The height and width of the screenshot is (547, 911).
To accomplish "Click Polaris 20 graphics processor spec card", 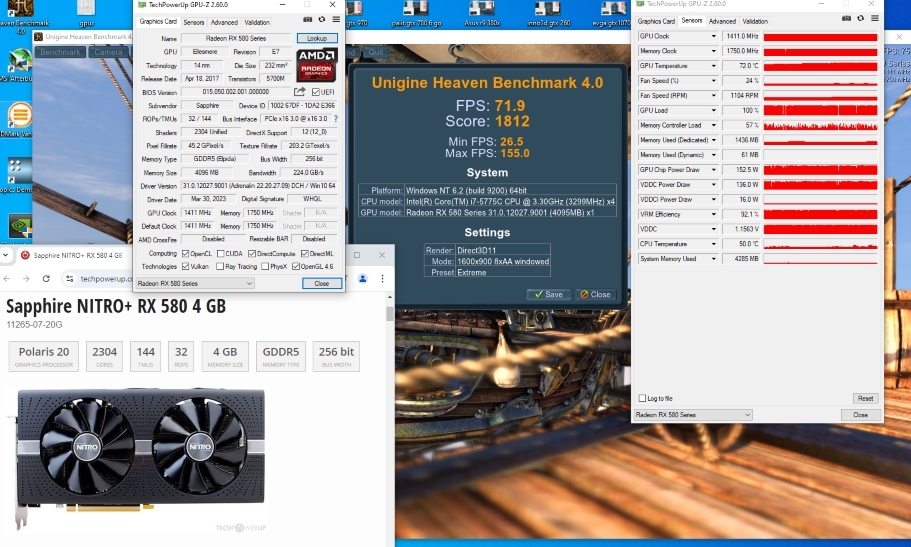I will [x=44, y=356].
